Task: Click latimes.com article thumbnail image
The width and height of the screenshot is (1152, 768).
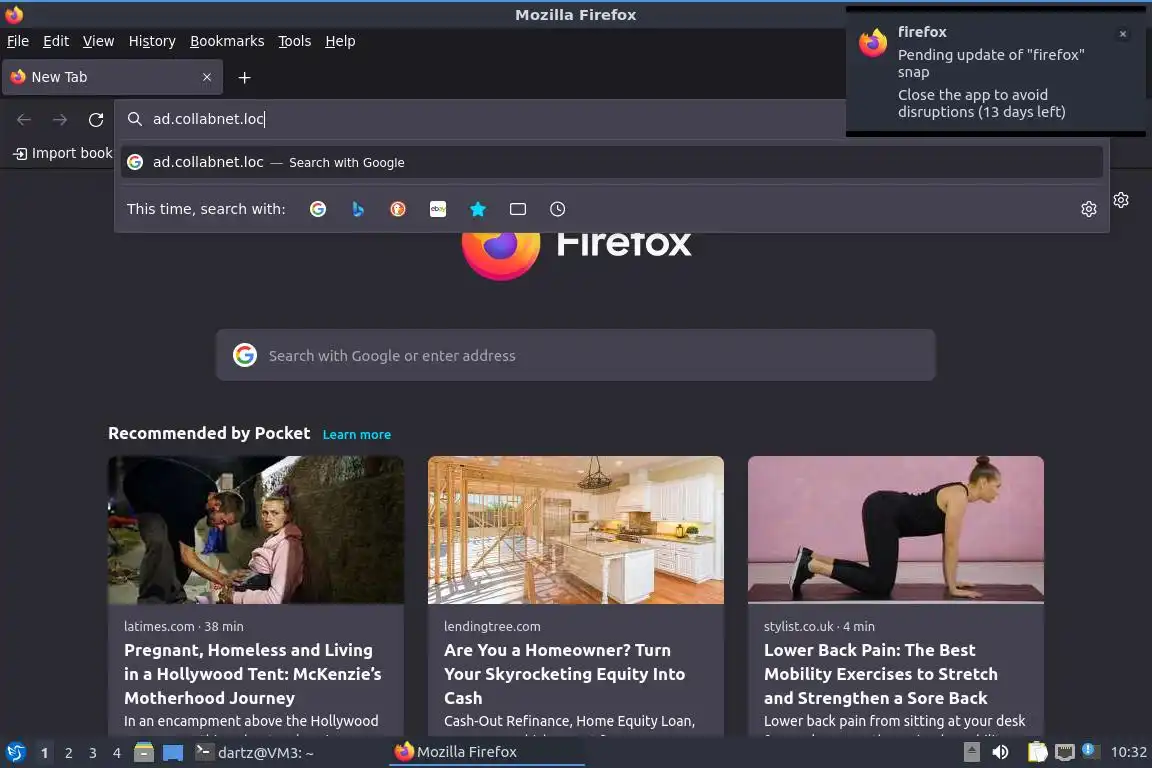Action: pos(256,530)
